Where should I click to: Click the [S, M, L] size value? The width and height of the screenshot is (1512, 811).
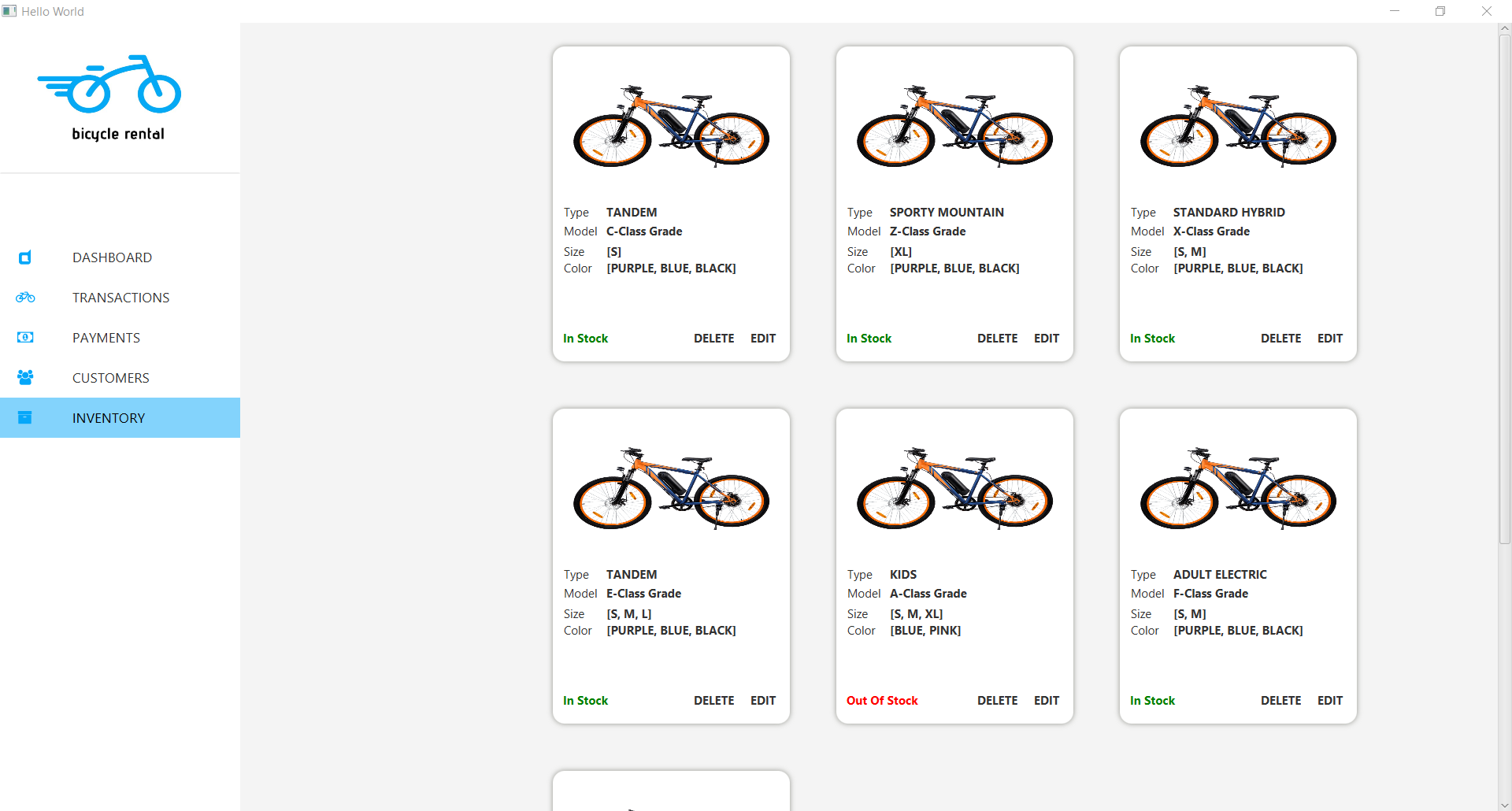[629, 614]
